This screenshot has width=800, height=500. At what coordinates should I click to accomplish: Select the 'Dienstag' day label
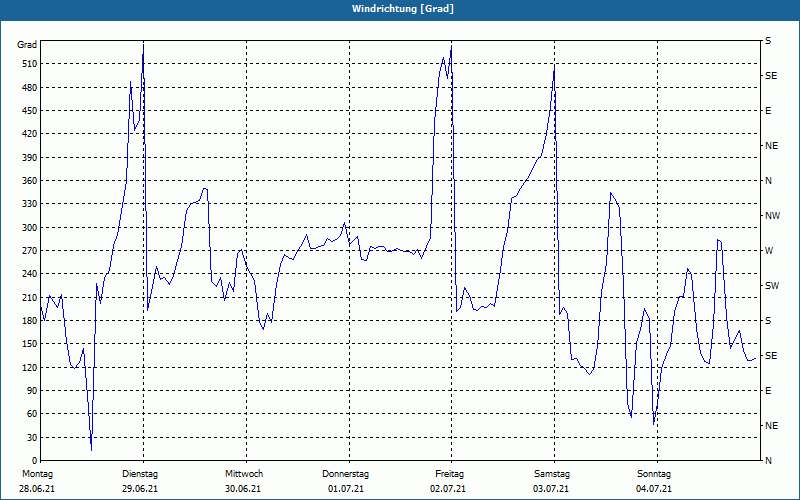[x=140, y=474]
